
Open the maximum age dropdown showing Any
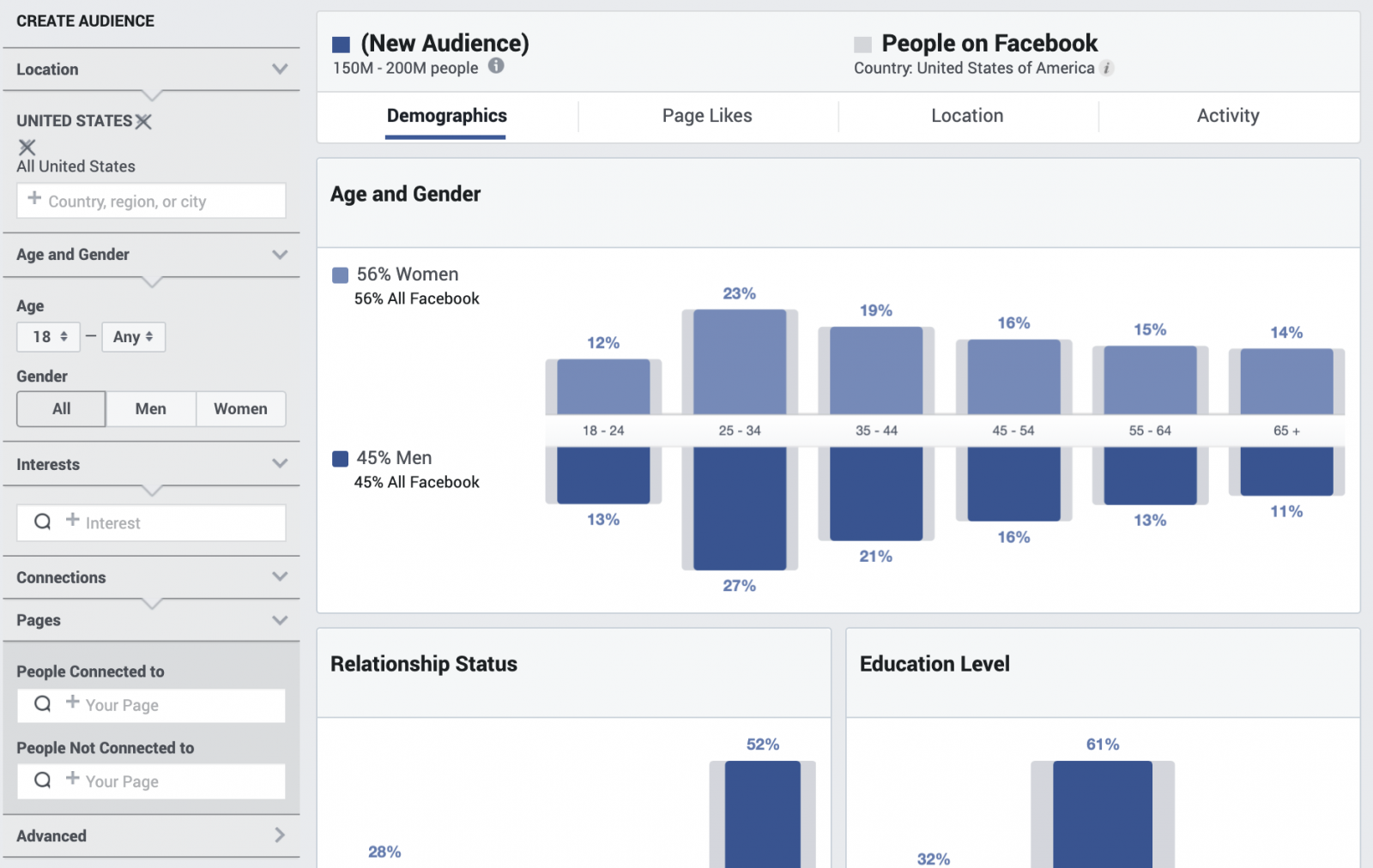133,336
